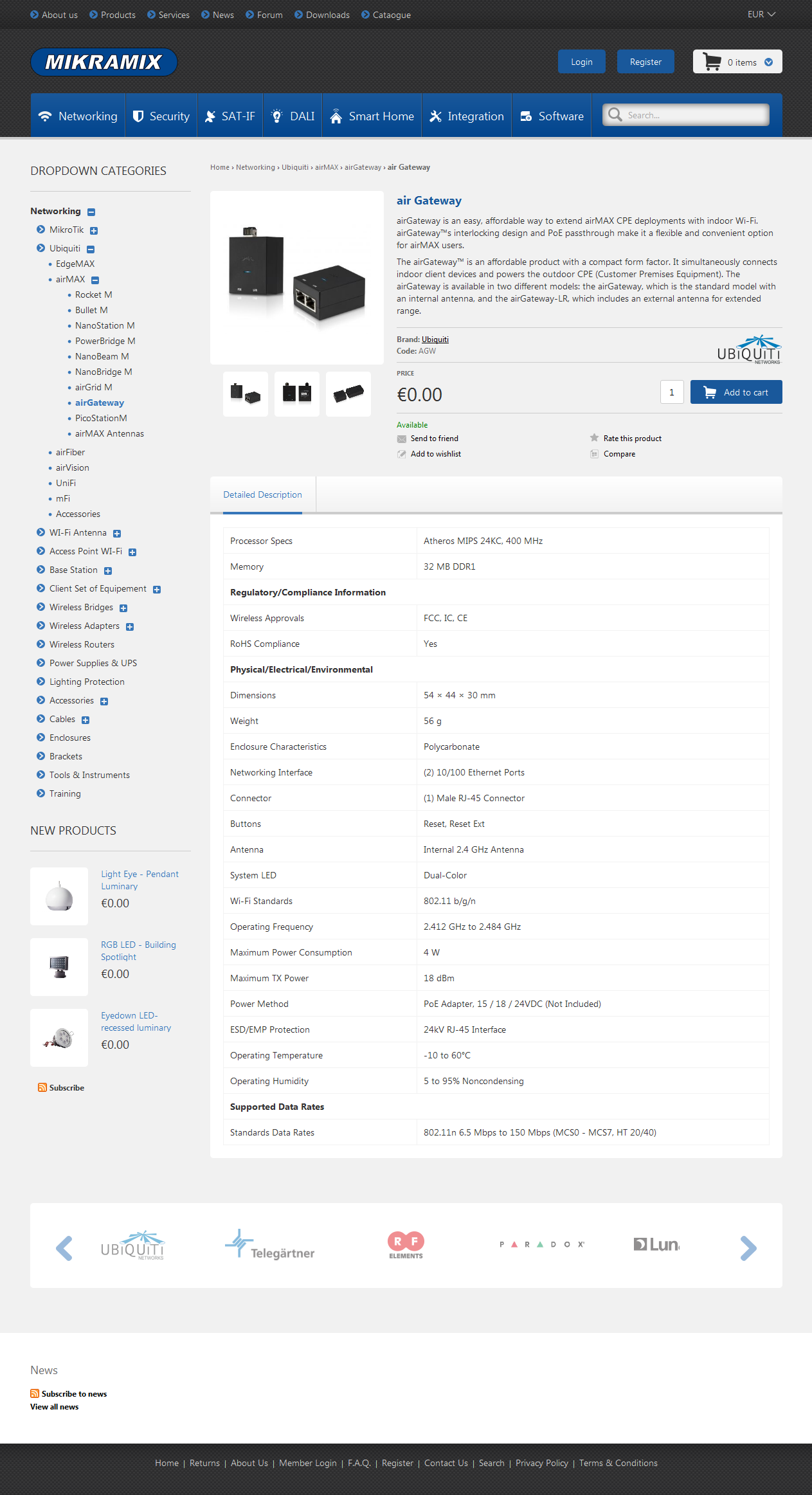Select the third product thumbnail image
This screenshot has height=1495, width=812.
[348, 394]
